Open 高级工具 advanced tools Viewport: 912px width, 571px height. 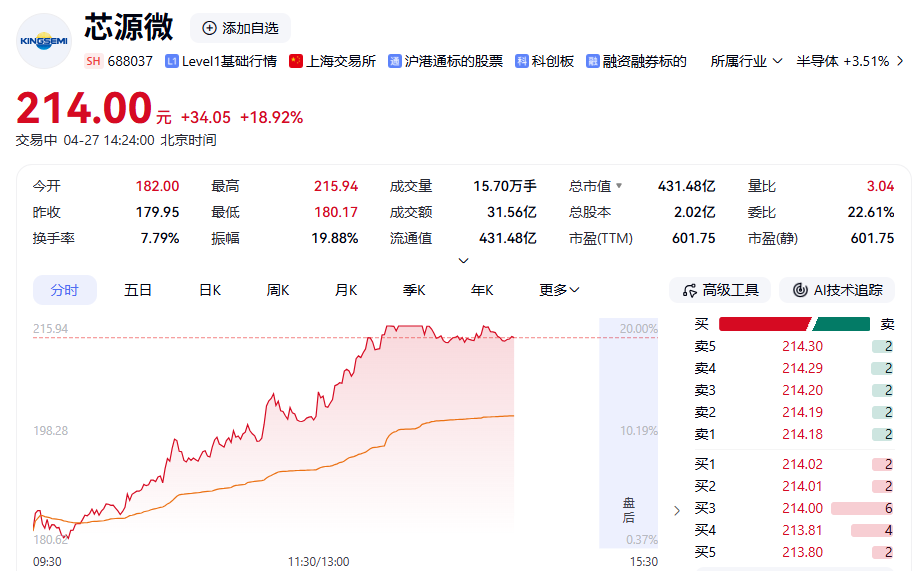(x=720, y=290)
